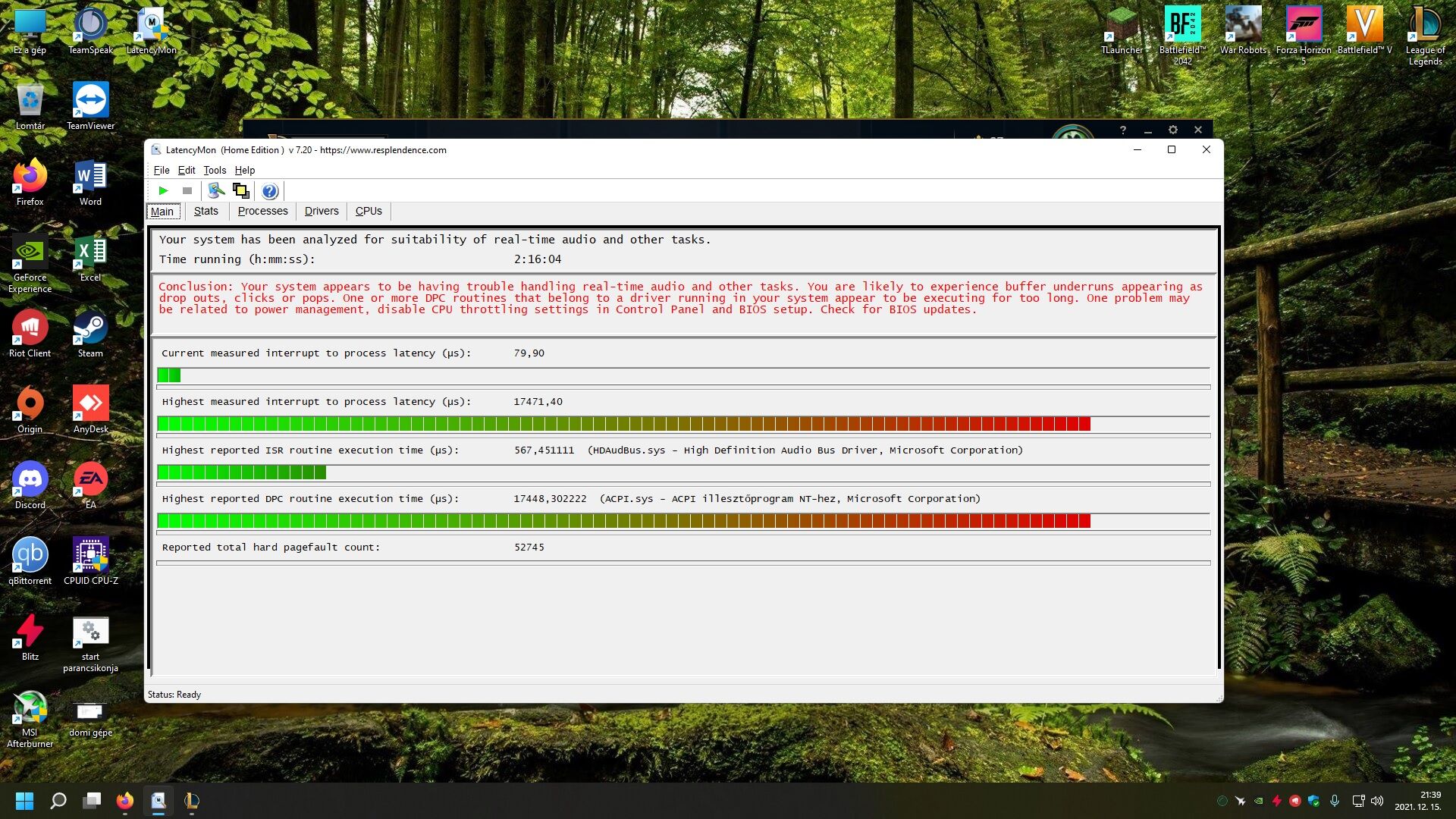
Task: Click the yellow overlapping windows toolbar icon
Action: pyautogui.click(x=241, y=191)
